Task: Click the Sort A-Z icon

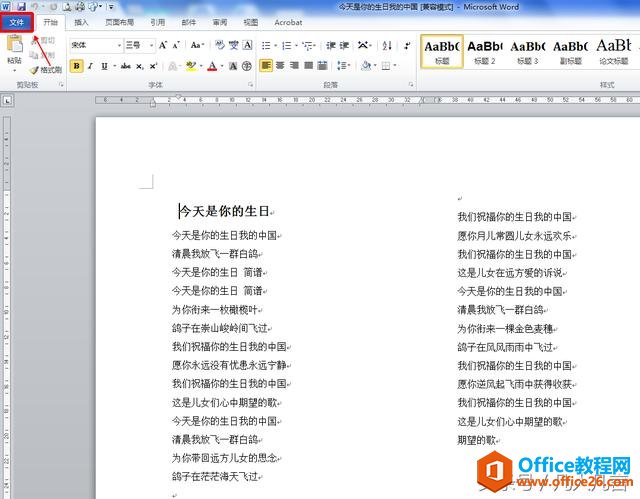Action: point(387,45)
